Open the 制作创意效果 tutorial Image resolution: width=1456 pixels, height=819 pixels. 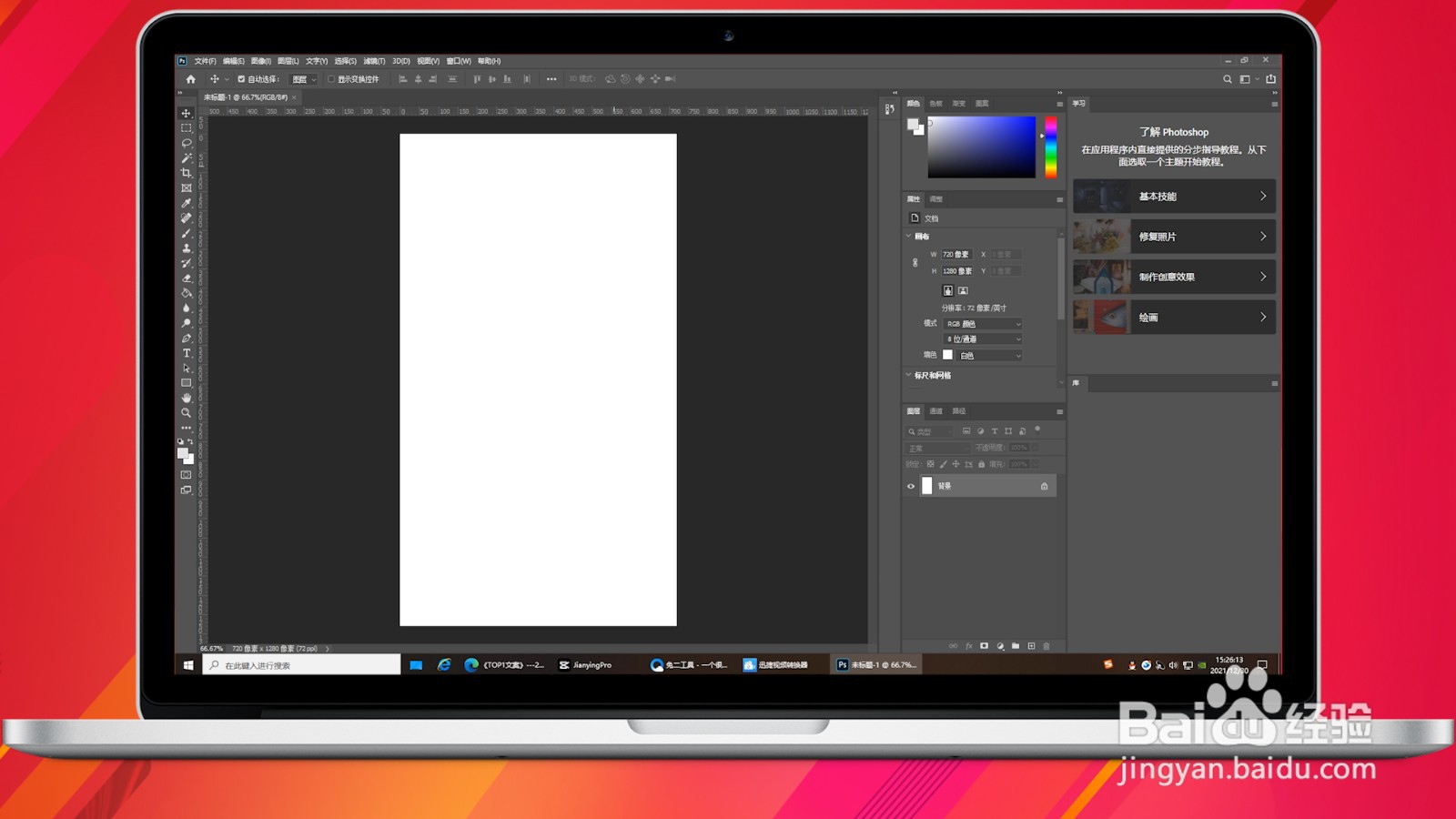(1174, 277)
